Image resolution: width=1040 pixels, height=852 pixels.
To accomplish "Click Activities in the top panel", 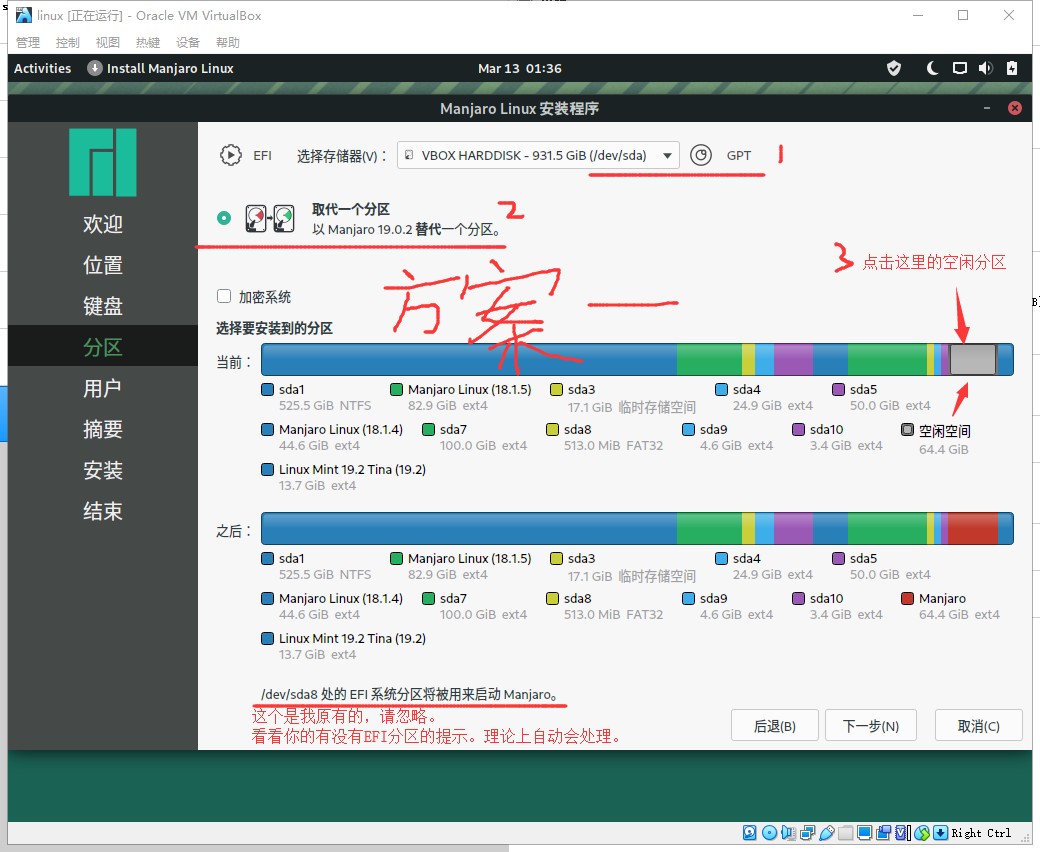I will tap(42, 68).
